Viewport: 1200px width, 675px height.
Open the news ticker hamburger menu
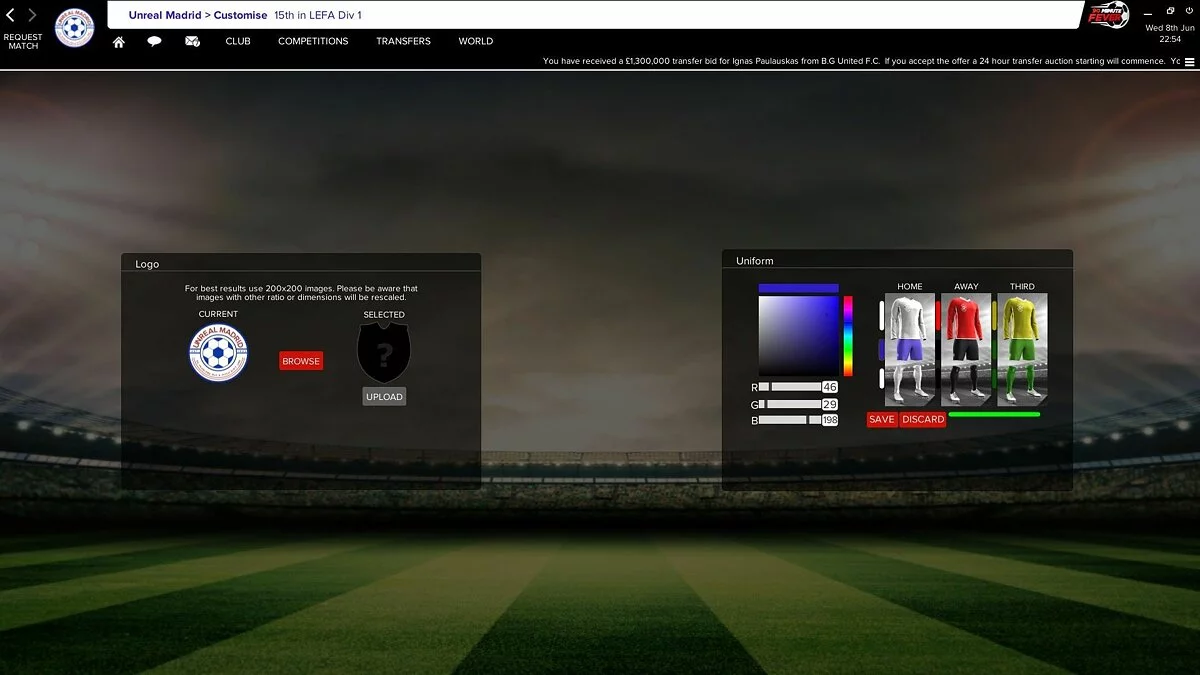(1189, 61)
